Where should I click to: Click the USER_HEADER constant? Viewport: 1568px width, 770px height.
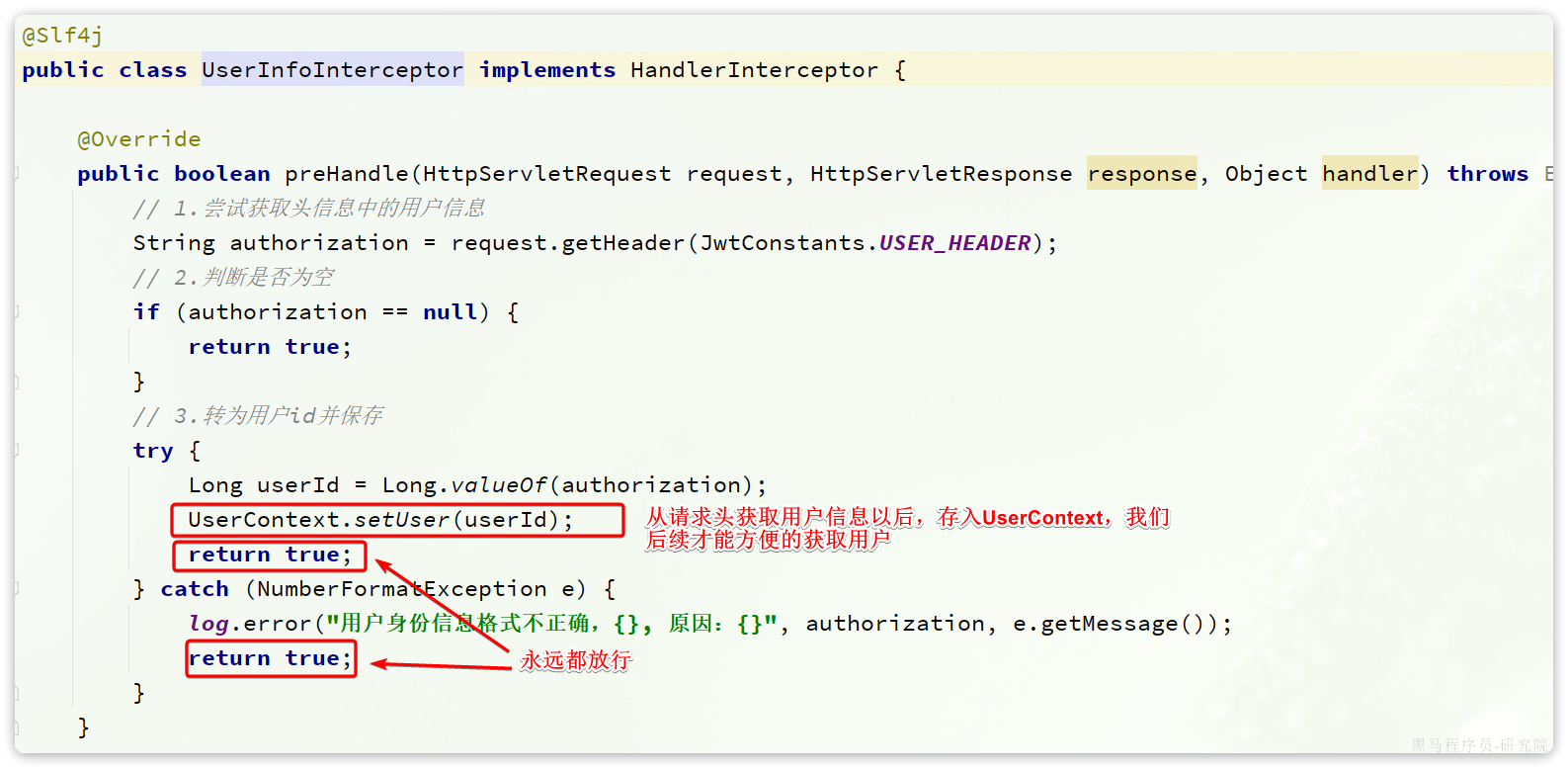[955, 243]
